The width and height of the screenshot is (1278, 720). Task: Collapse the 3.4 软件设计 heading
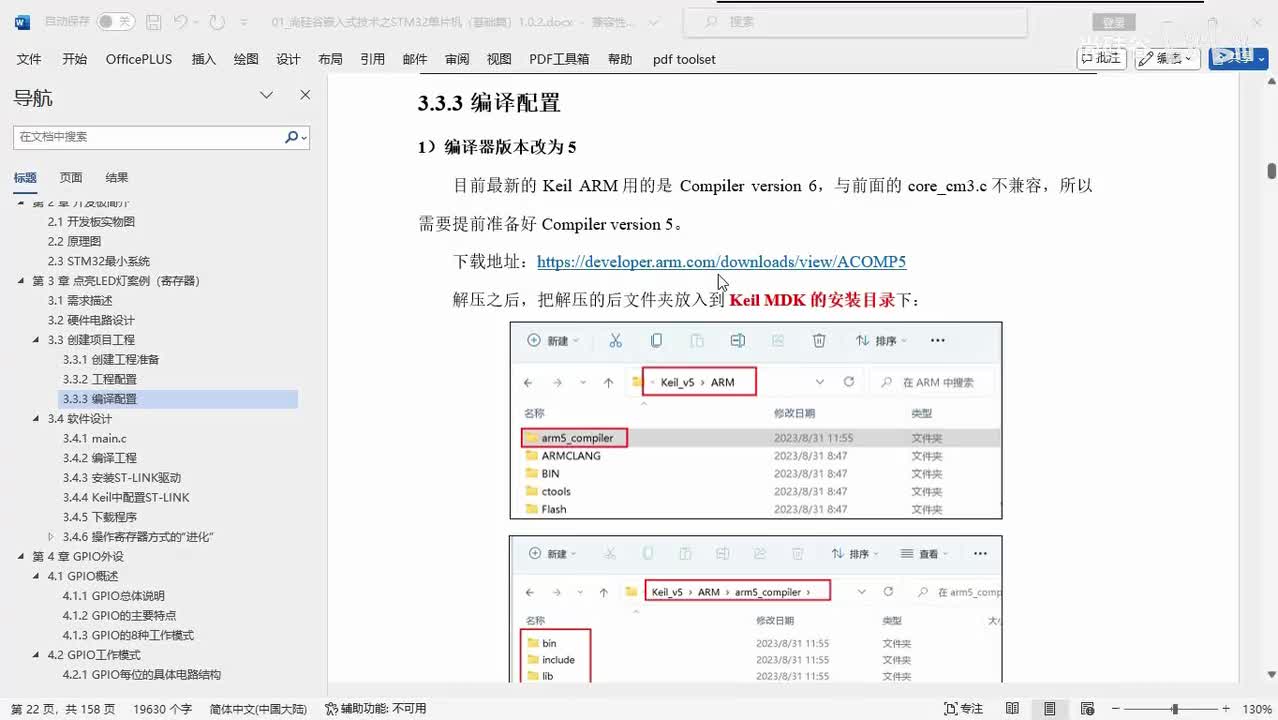(x=36, y=419)
